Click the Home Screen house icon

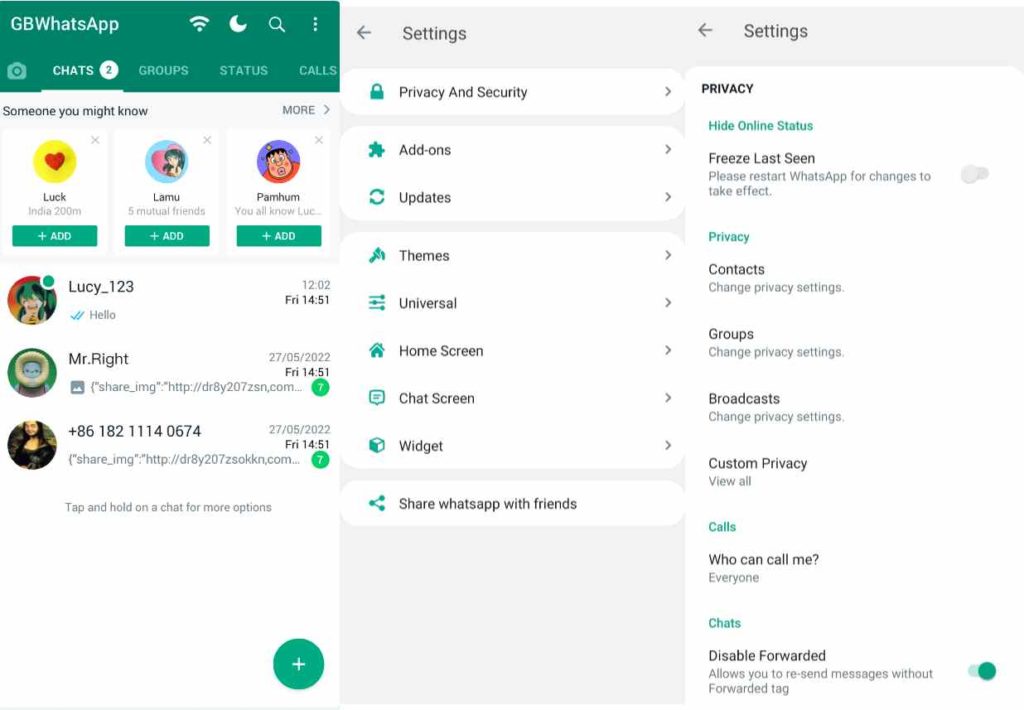(377, 350)
